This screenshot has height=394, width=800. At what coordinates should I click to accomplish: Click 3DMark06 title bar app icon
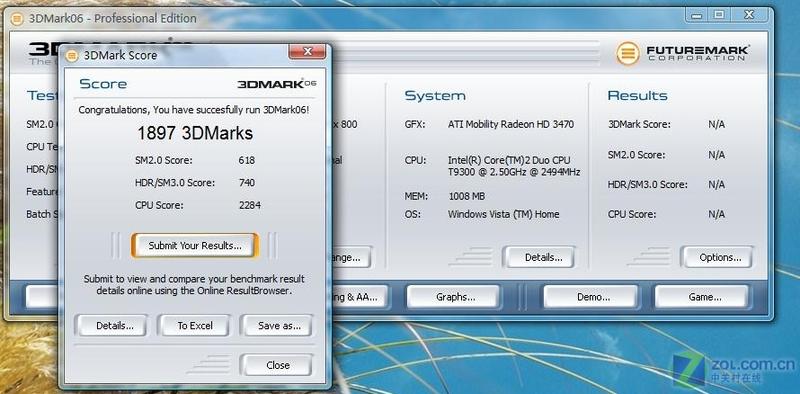(17, 19)
